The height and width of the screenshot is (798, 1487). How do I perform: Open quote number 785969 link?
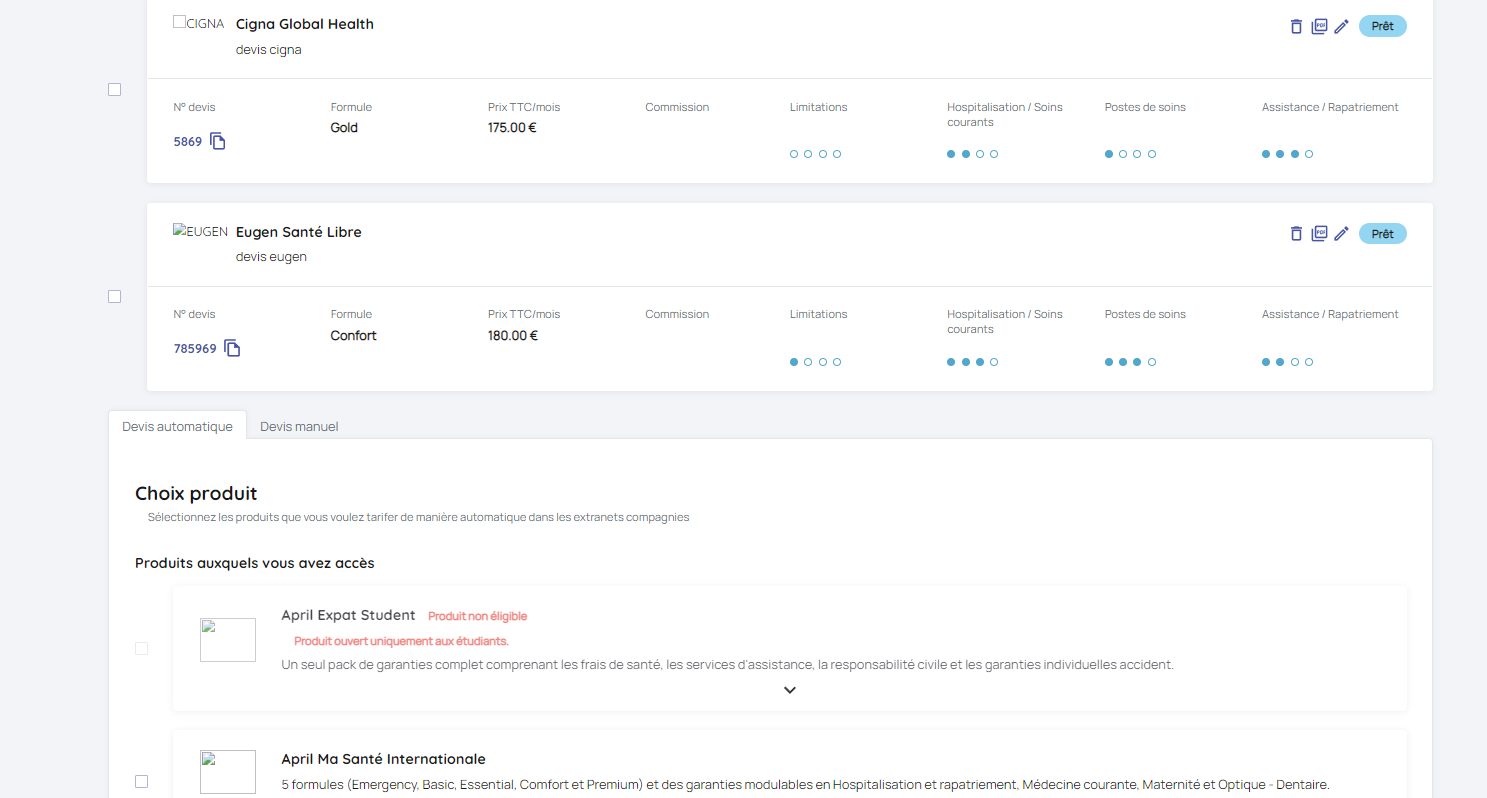click(x=195, y=349)
